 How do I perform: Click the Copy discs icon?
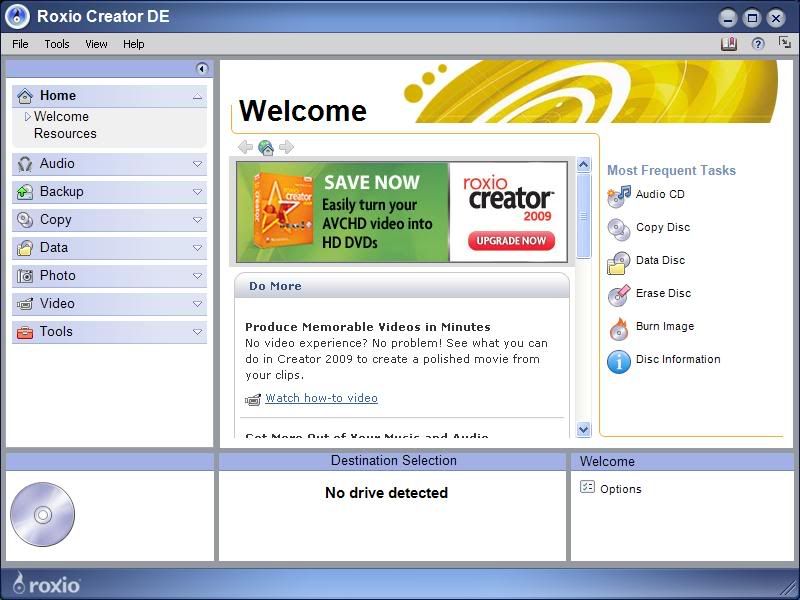[x=24, y=220]
